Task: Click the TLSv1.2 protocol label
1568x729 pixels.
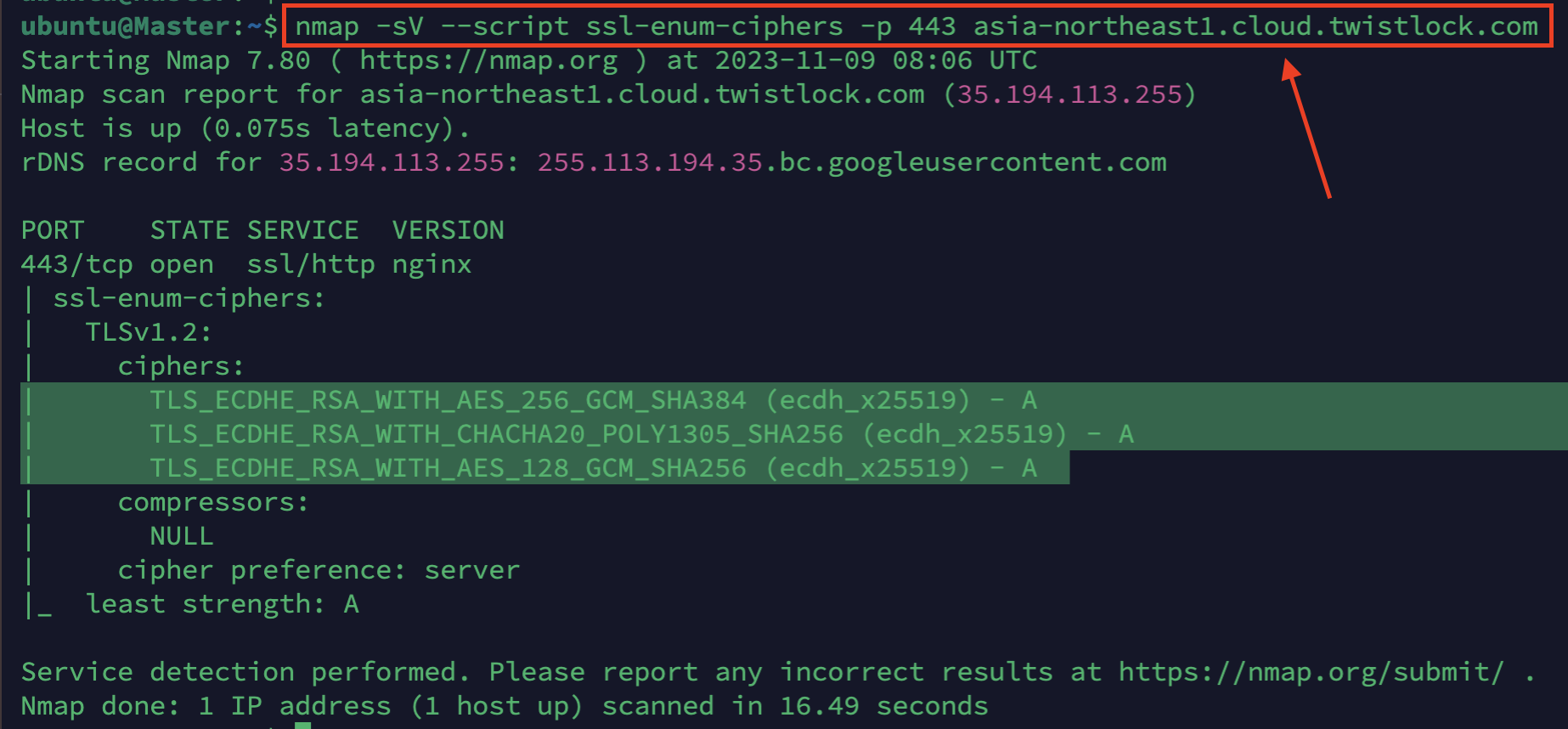Action: (x=148, y=332)
